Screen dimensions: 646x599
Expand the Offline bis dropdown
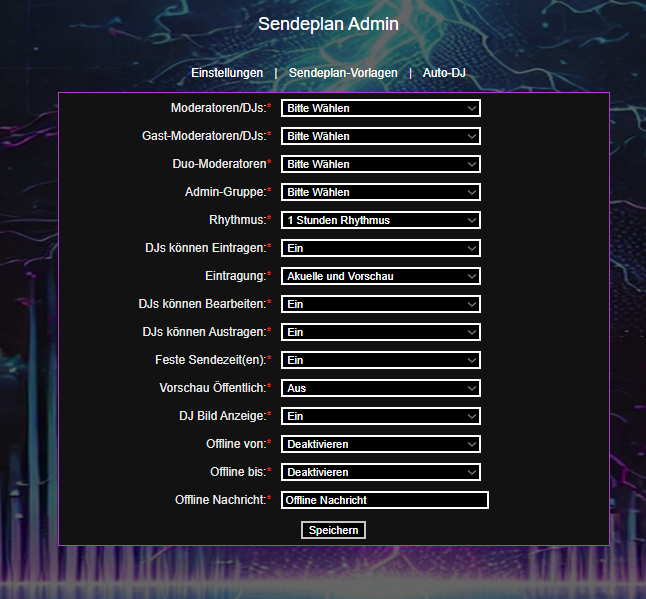(381, 472)
